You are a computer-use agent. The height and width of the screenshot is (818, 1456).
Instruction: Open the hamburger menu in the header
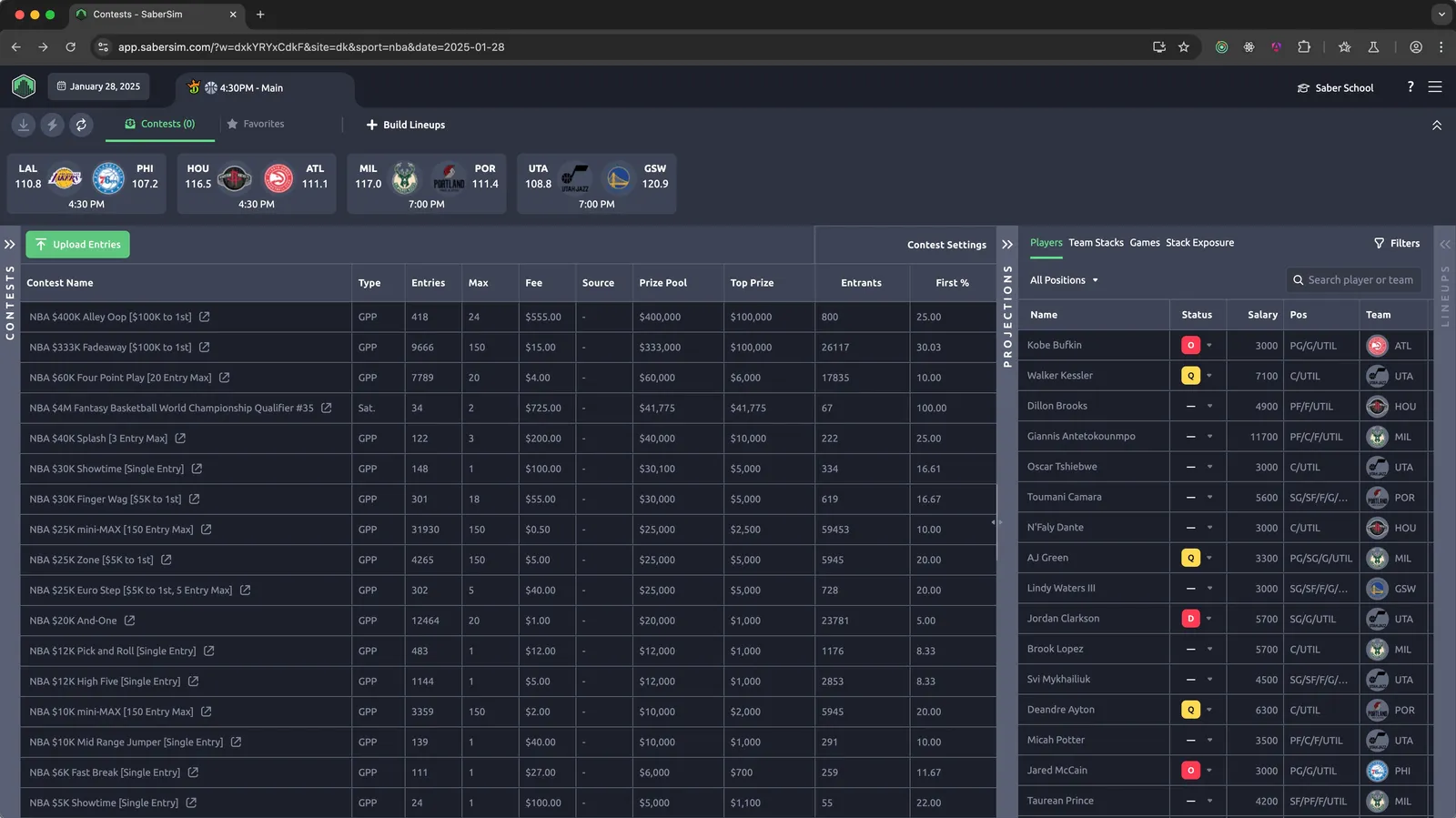[x=1435, y=86]
